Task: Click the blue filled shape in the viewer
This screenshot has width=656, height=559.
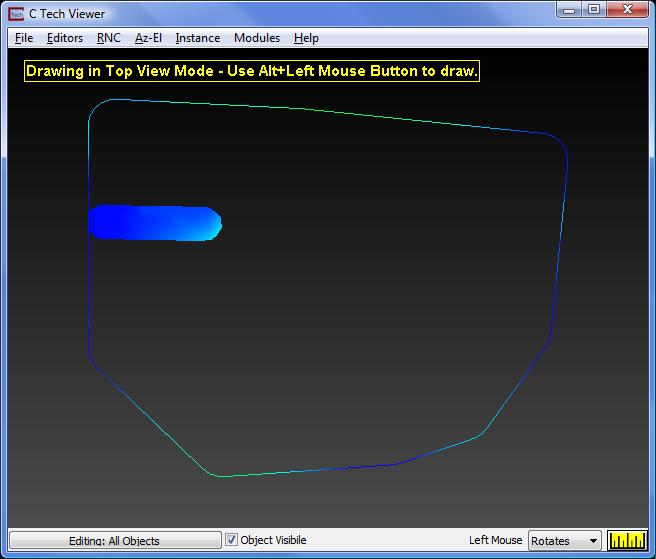Action: click(155, 223)
